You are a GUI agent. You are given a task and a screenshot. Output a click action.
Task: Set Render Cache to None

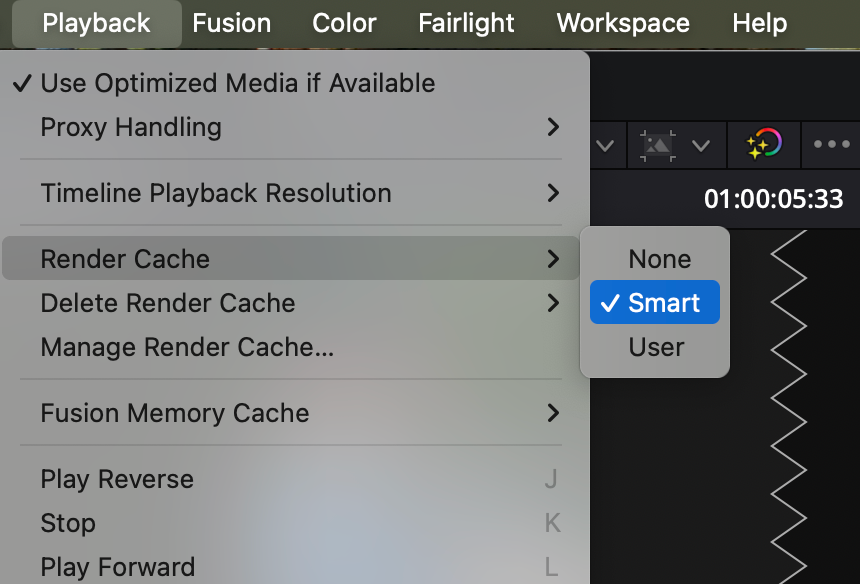pos(659,259)
